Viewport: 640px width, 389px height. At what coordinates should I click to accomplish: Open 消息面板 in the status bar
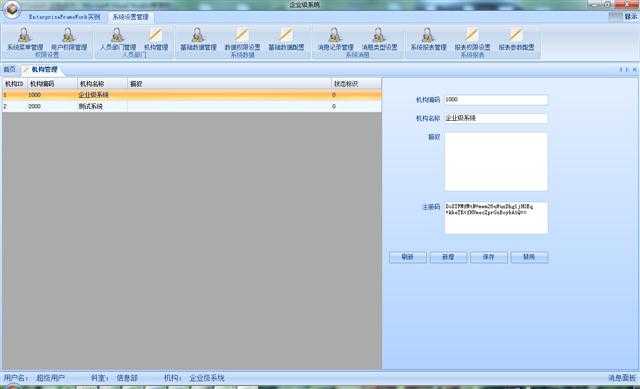(622, 378)
